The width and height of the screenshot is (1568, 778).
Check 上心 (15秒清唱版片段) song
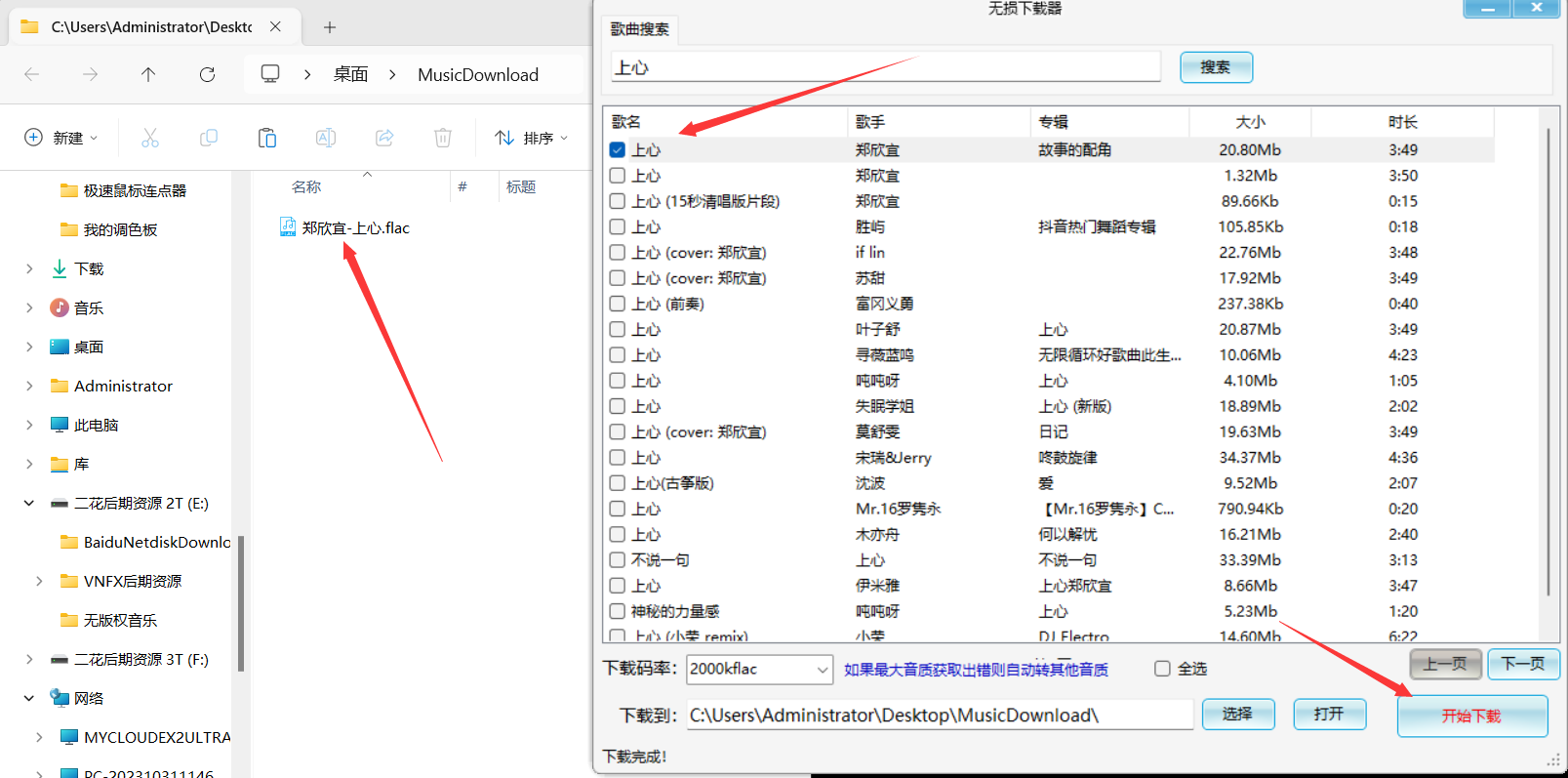[617, 201]
